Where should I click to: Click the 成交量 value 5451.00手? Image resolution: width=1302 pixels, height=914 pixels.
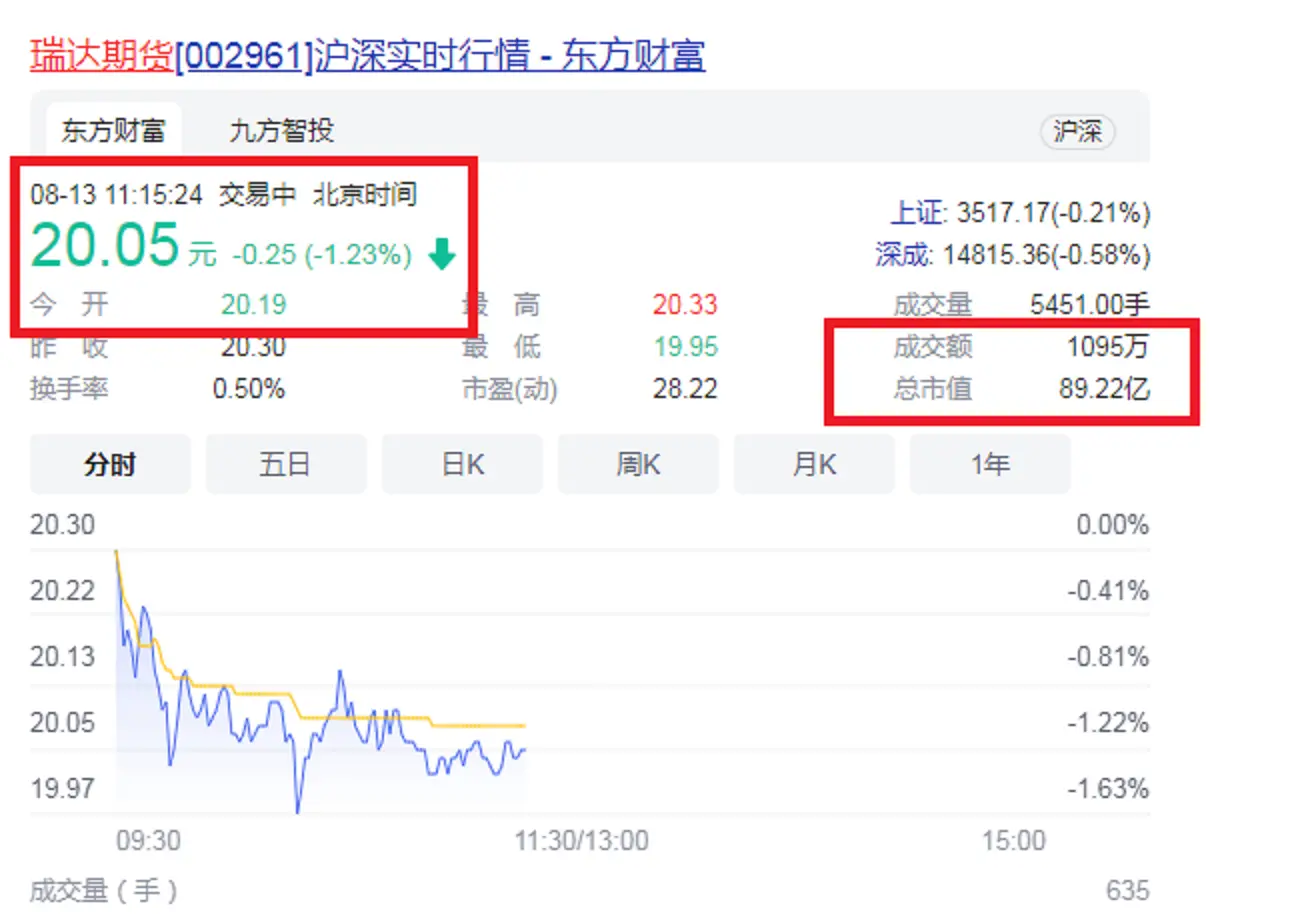tap(1090, 304)
